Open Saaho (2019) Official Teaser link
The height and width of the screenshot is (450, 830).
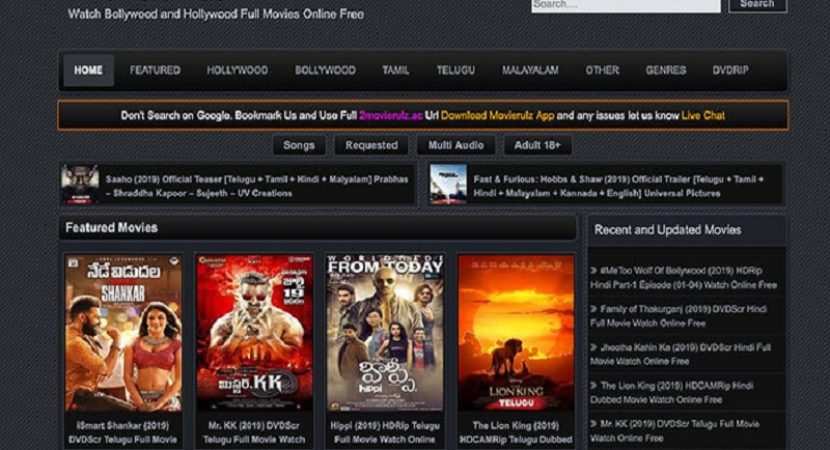[x=257, y=186]
